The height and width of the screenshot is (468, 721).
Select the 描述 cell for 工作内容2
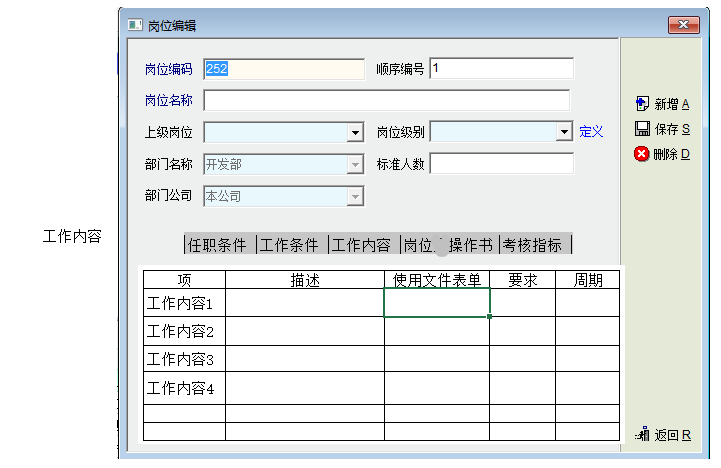(x=305, y=331)
